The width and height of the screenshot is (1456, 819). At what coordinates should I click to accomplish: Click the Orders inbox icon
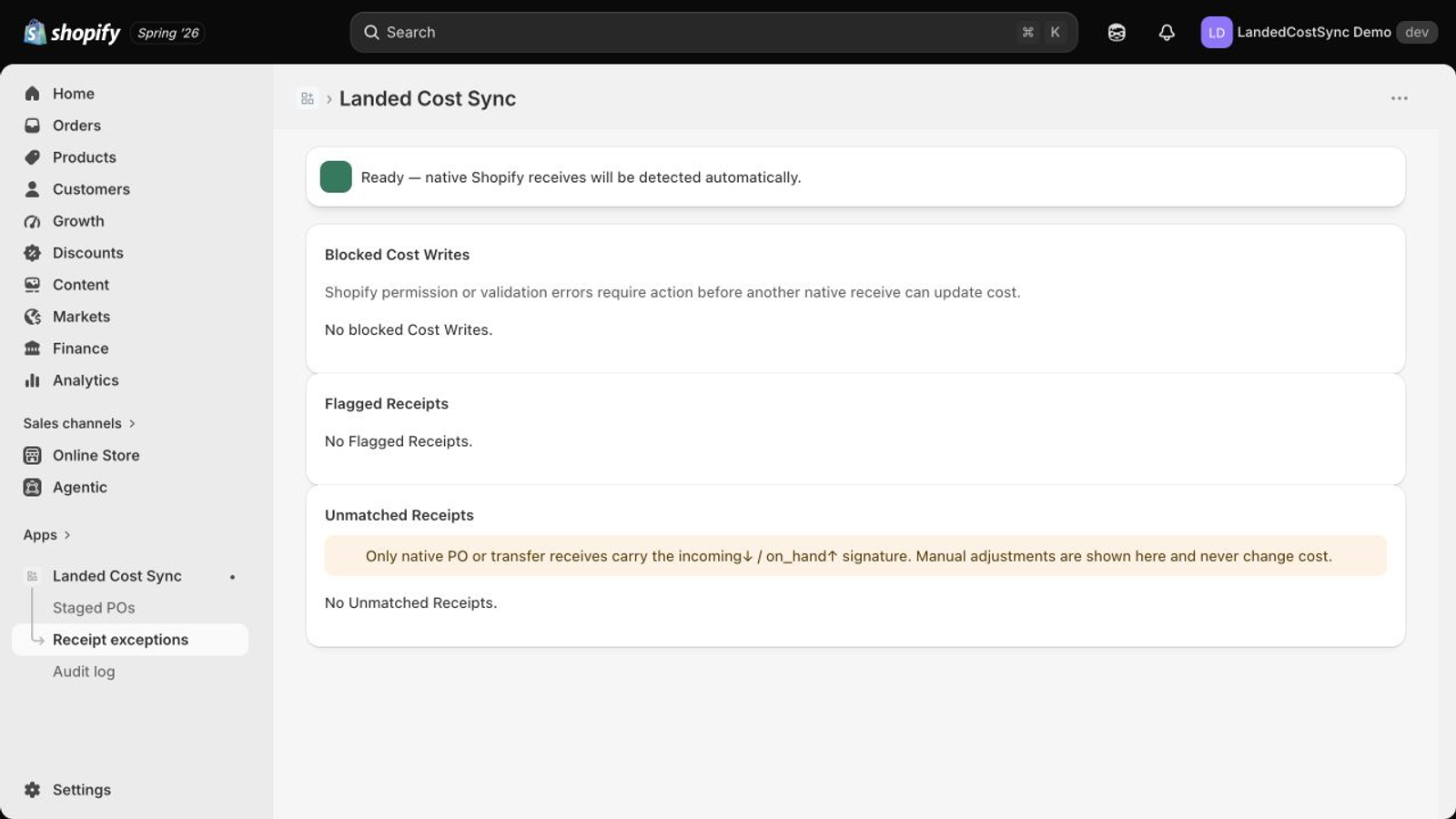pyautogui.click(x=33, y=126)
